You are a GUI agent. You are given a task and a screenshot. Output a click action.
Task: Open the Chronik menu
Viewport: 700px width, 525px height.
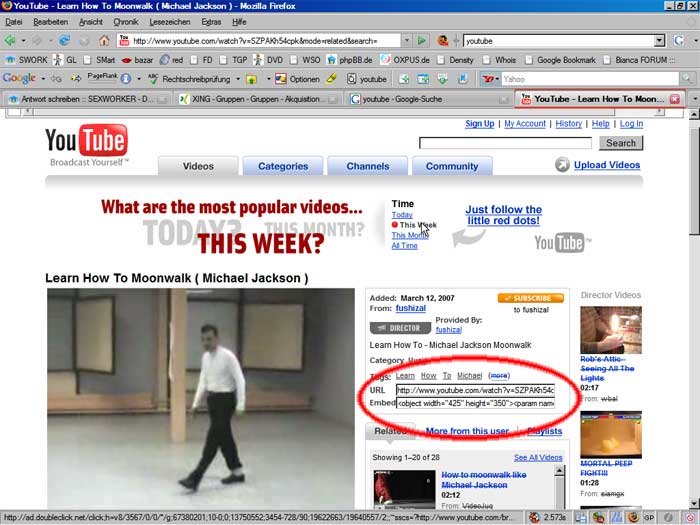click(x=125, y=22)
